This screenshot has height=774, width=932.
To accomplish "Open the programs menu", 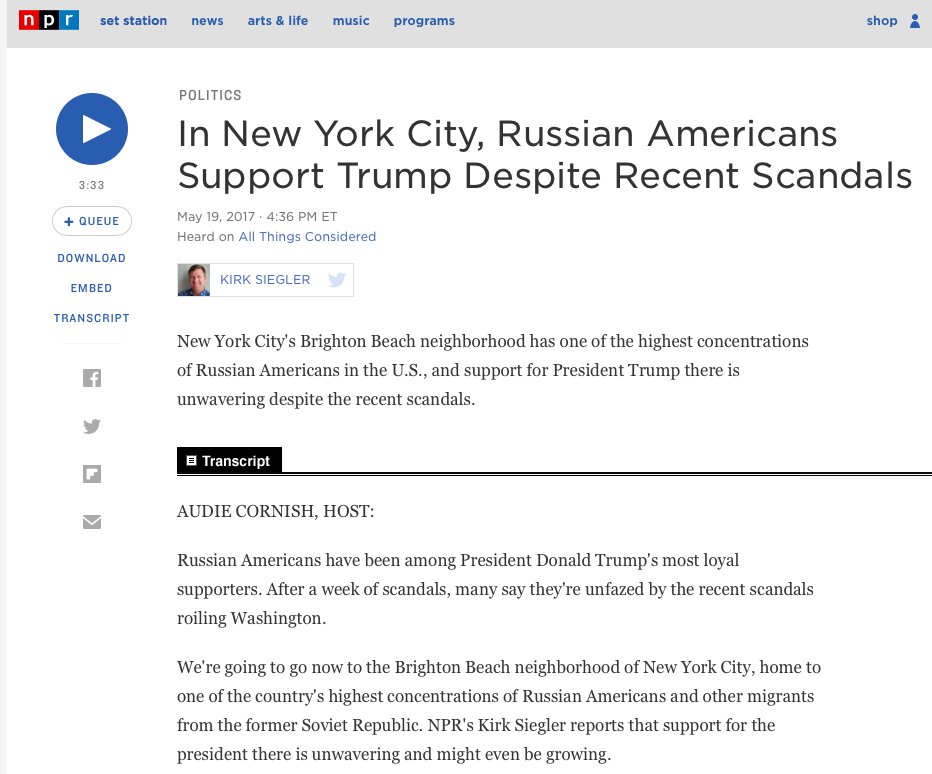I will click(424, 21).
